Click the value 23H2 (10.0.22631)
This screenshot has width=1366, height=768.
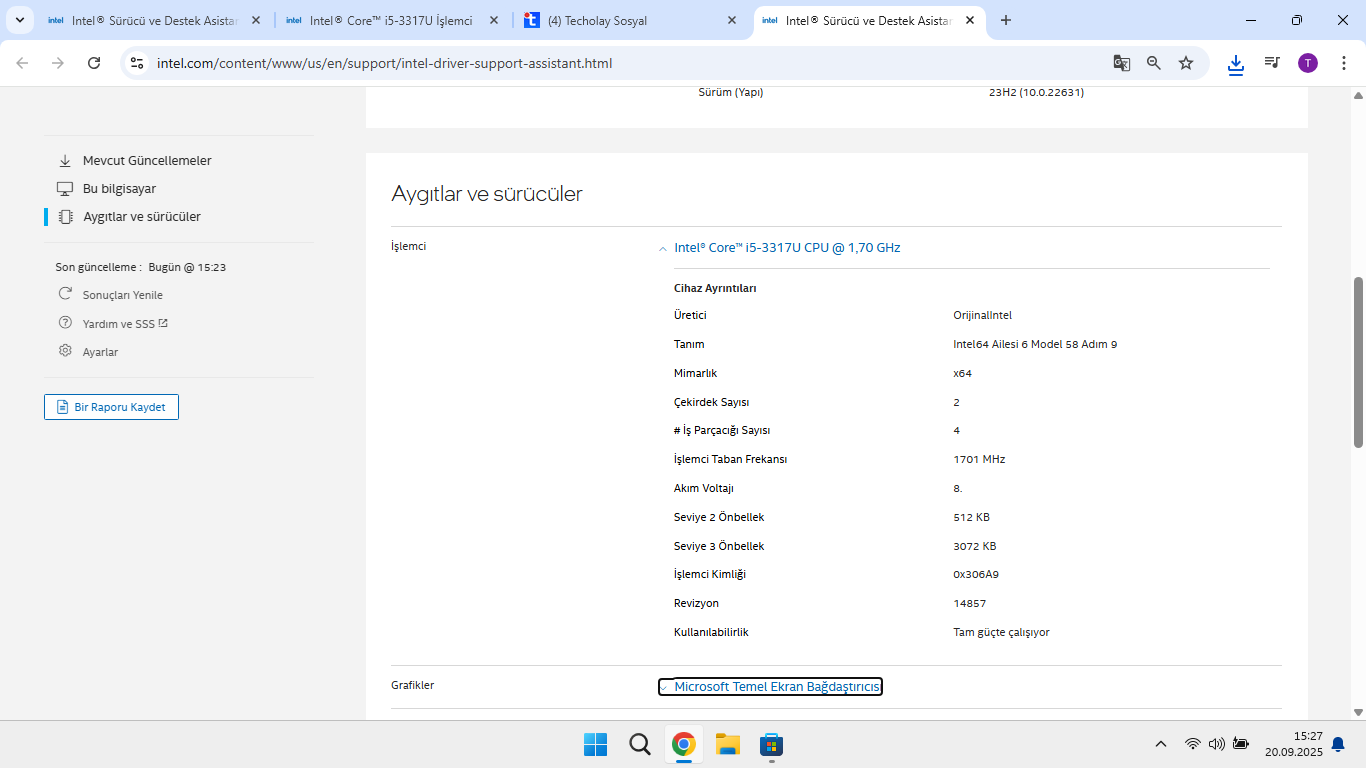(1036, 92)
